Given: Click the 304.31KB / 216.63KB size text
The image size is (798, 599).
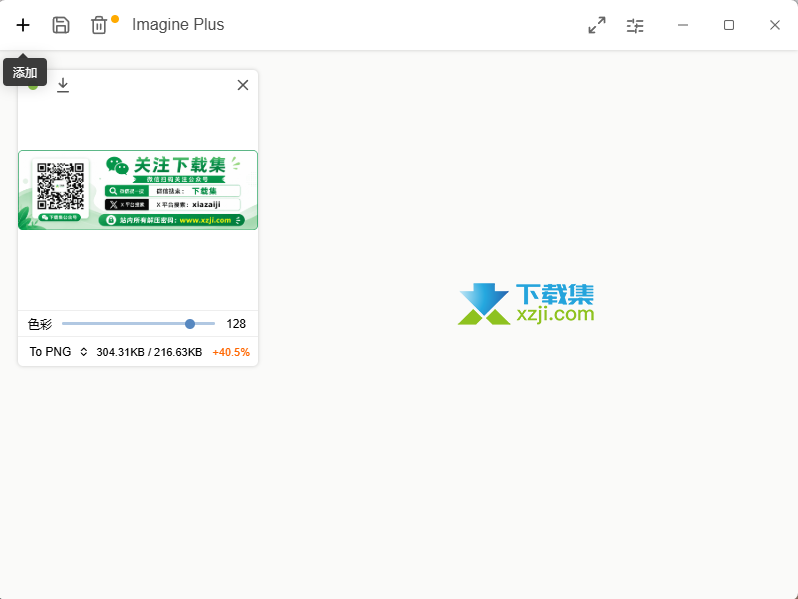Looking at the screenshot, I should point(149,352).
